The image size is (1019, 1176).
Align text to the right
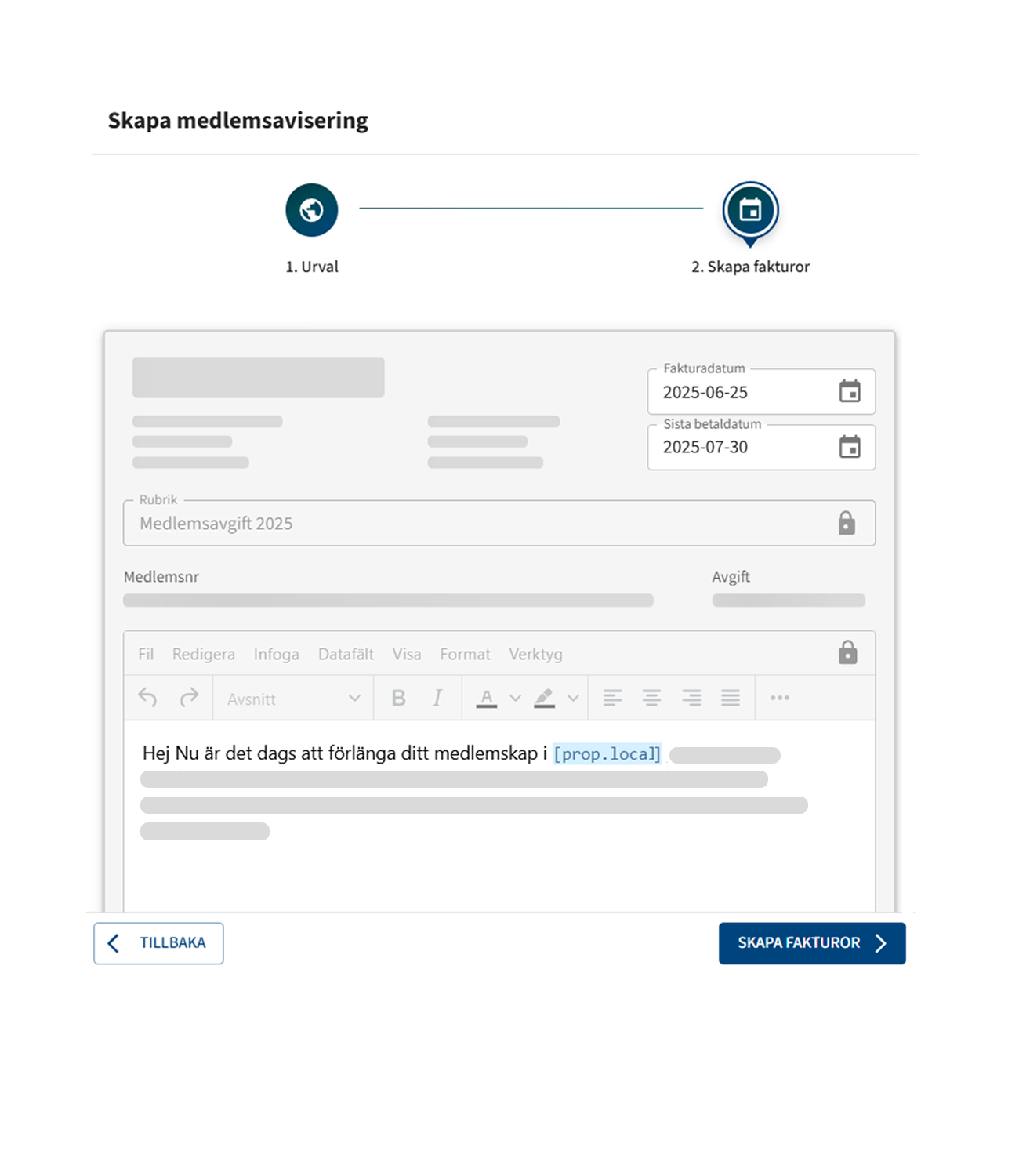point(691,698)
